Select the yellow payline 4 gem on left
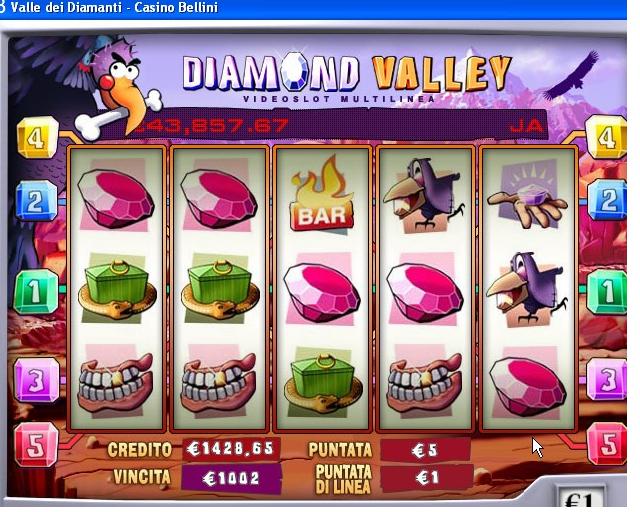 click(x=38, y=138)
